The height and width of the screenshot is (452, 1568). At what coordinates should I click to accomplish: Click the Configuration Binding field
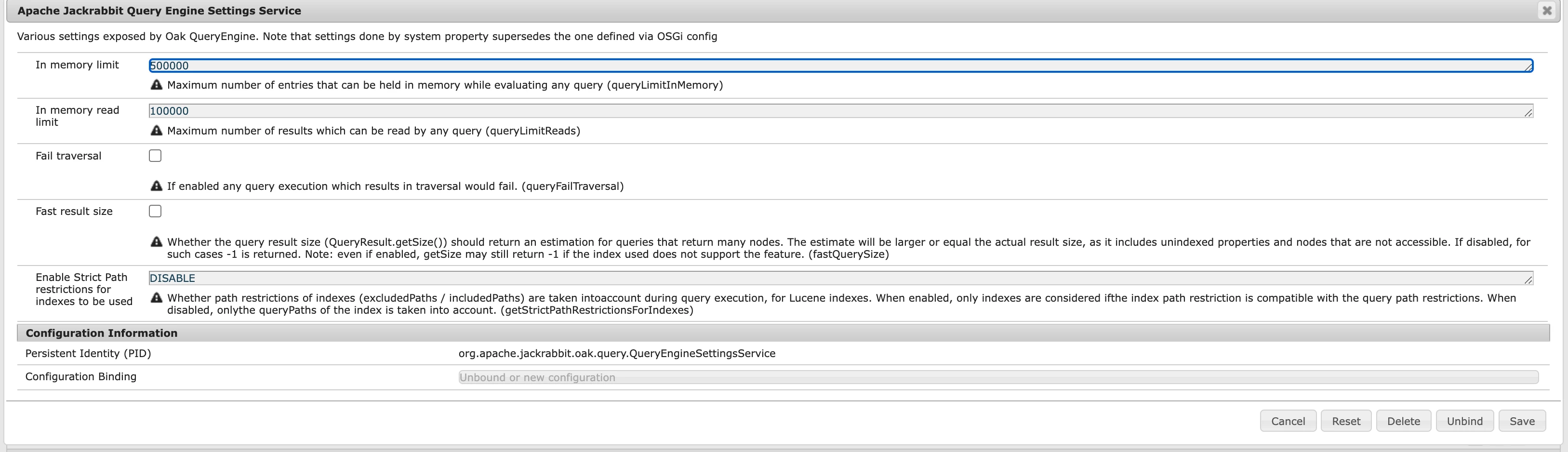point(998,377)
